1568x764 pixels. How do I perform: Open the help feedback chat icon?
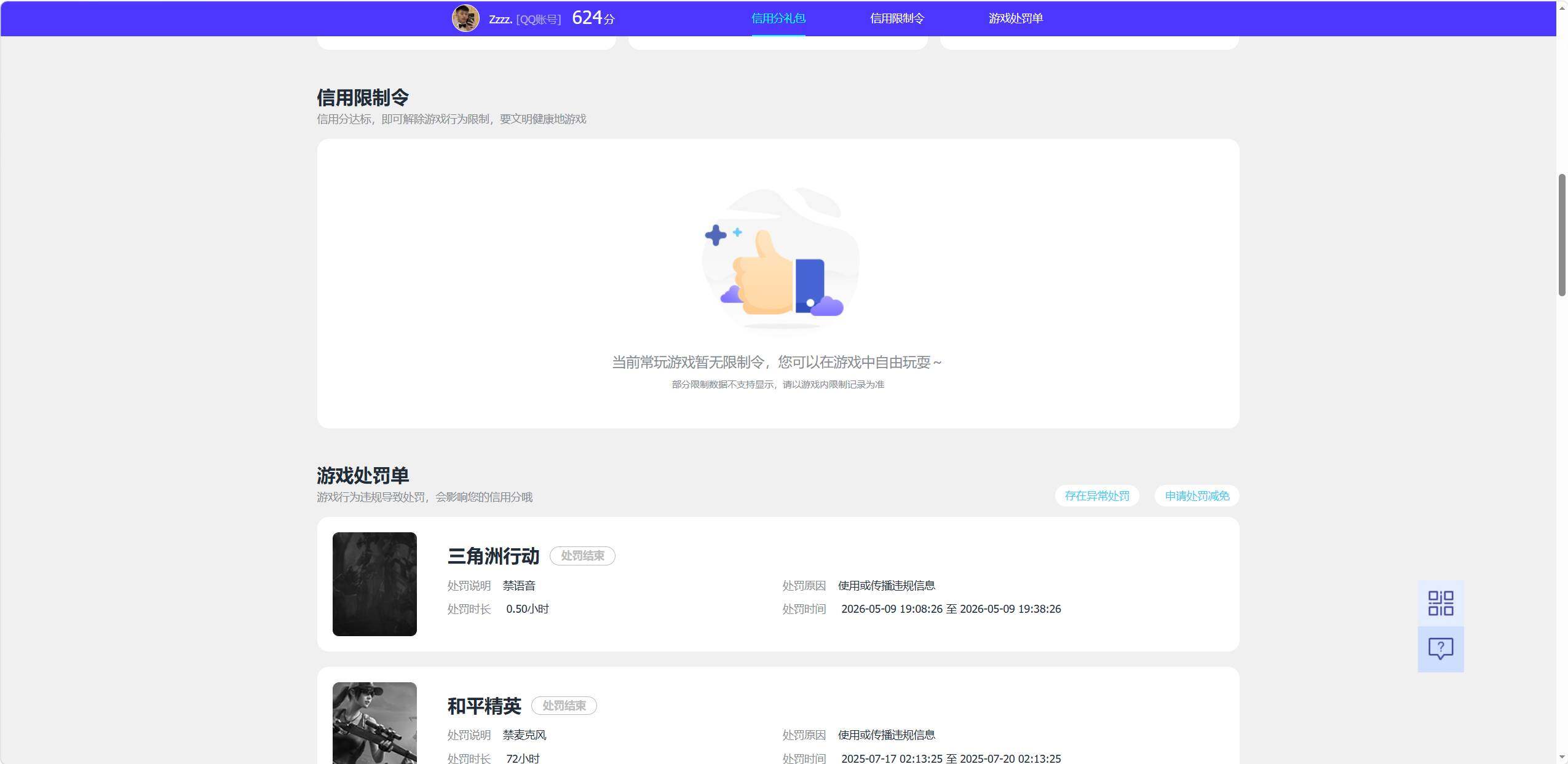pos(1440,649)
